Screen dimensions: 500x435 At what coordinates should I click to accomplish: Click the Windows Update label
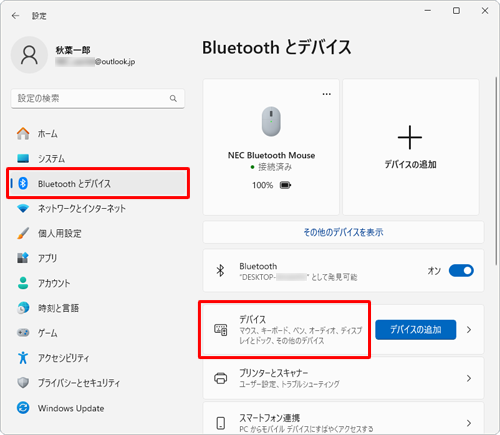point(71,408)
